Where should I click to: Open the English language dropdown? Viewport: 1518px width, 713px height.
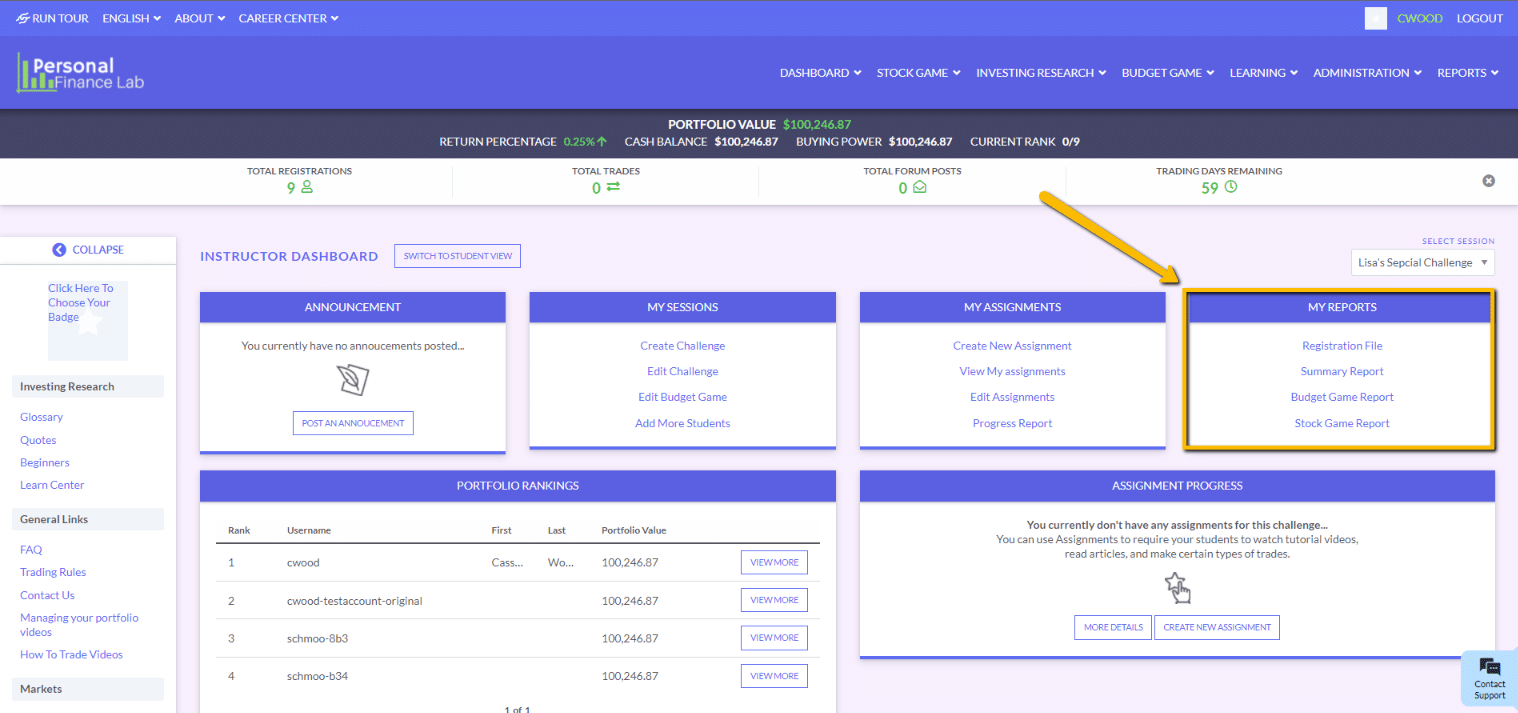132,18
